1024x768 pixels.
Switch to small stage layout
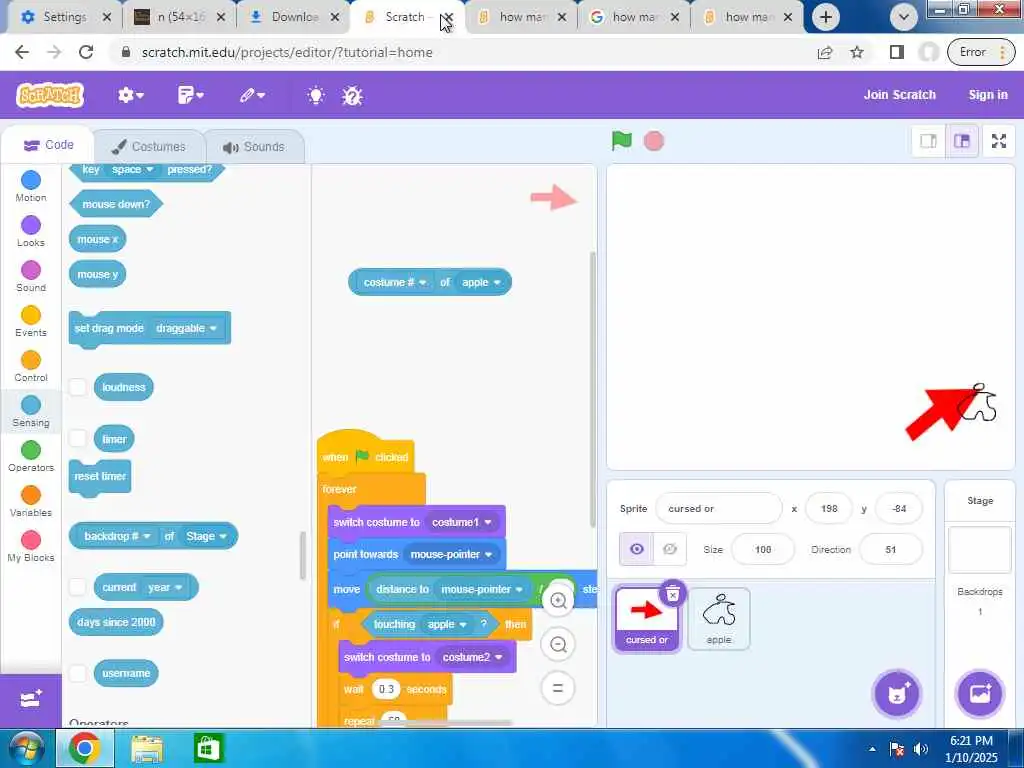coord(928,141)
